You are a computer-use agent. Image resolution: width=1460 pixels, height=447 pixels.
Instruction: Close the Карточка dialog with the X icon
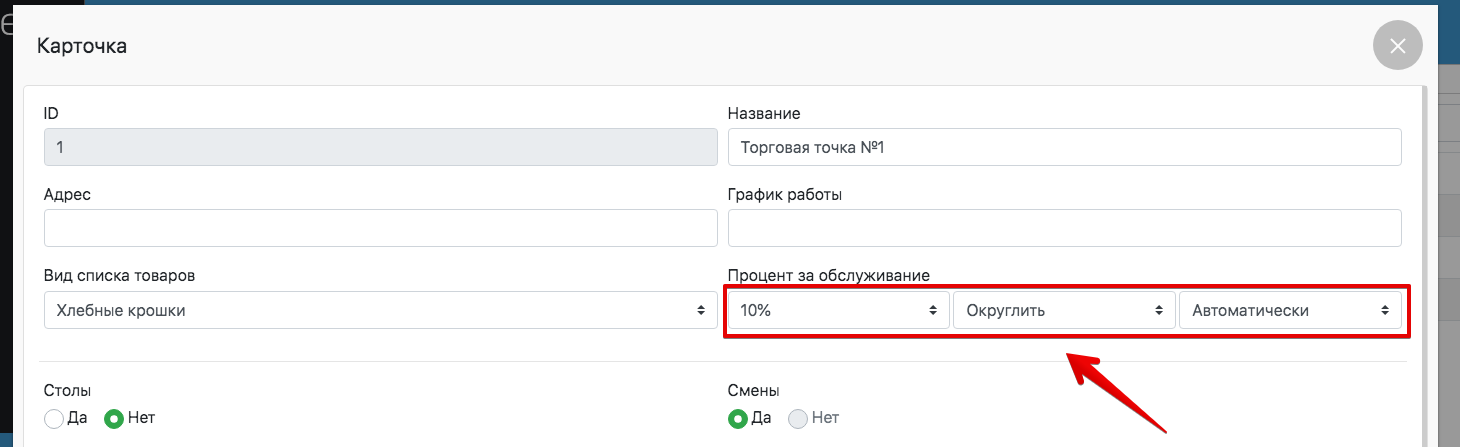point(1397,46)
